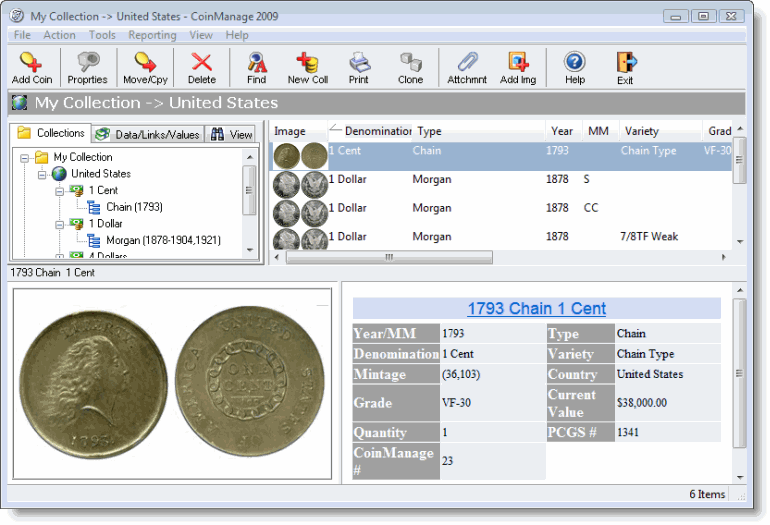Open the Tools menu

(102, 35)
